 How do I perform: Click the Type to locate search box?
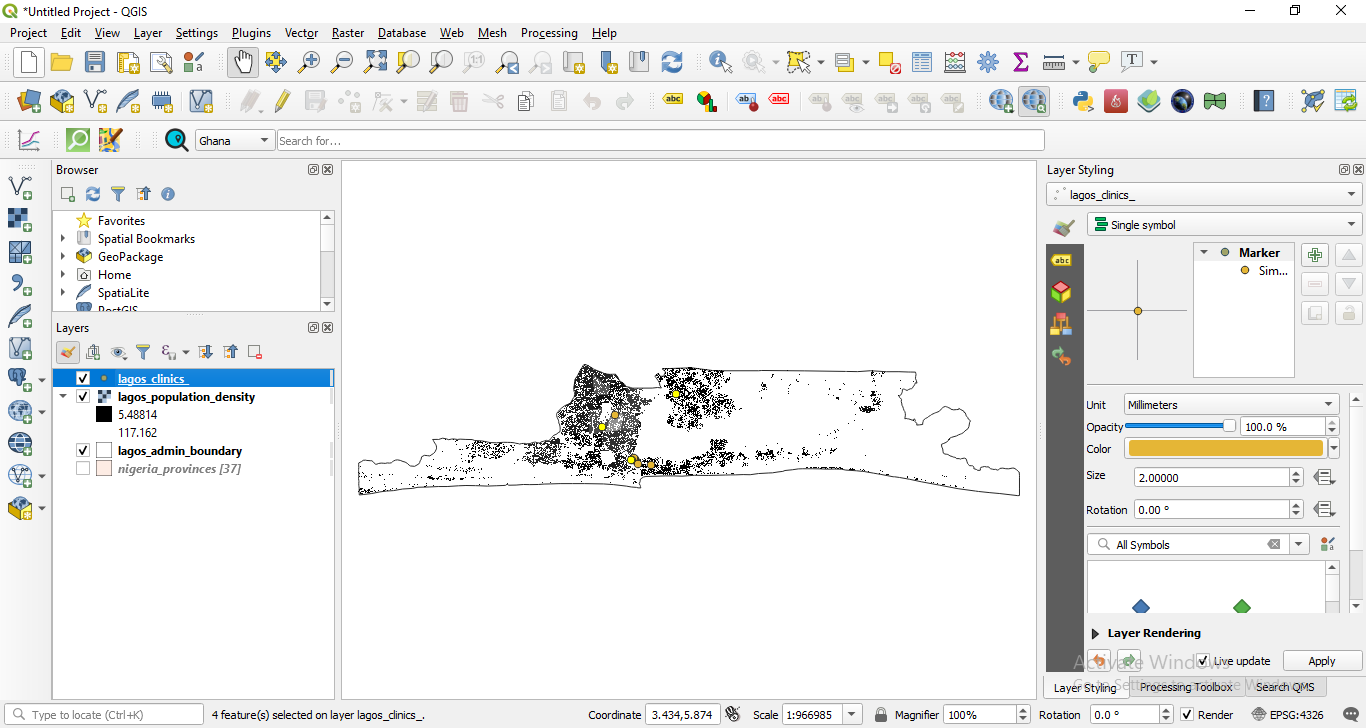[105, 715]
